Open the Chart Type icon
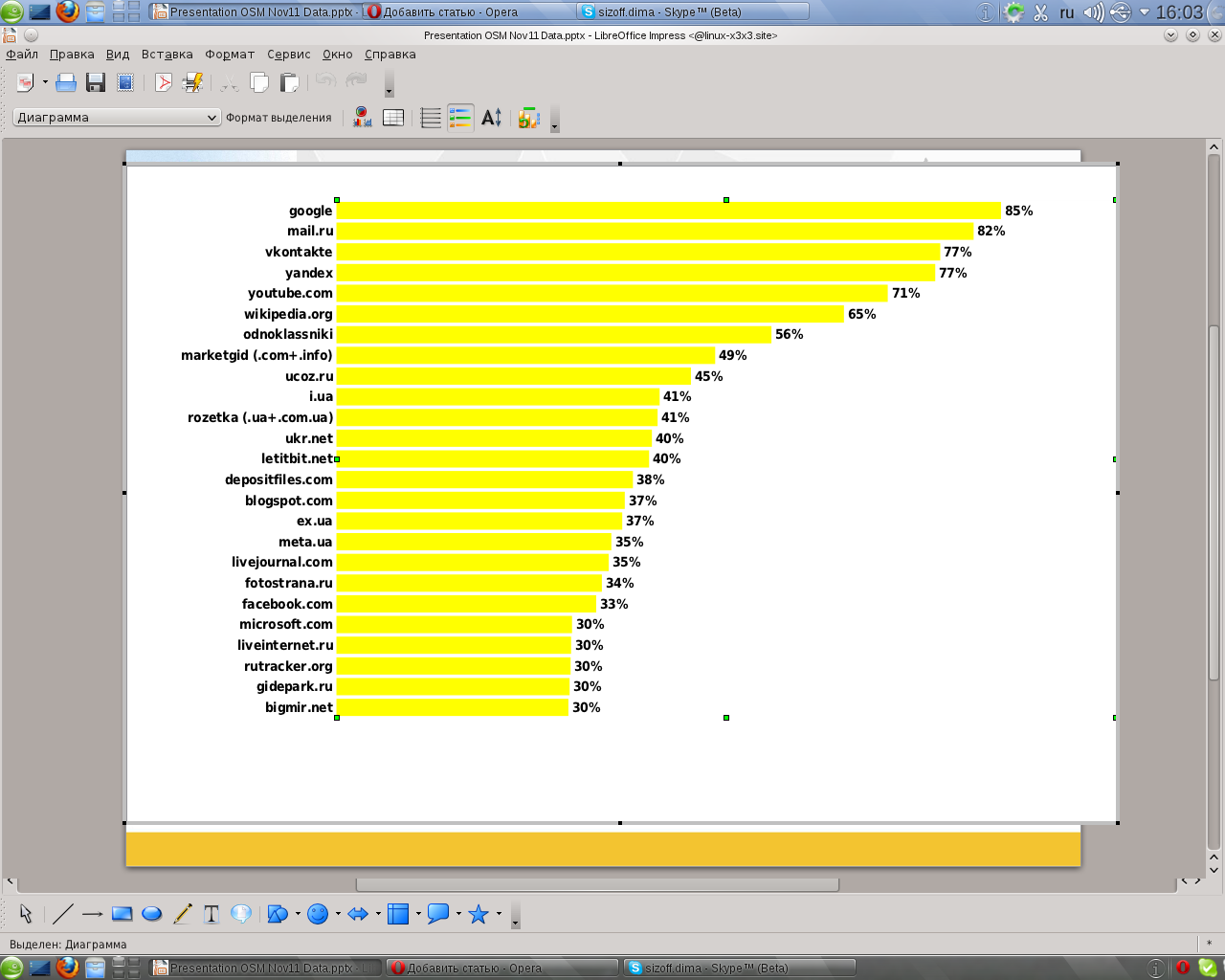 click(x=362, y=118)
